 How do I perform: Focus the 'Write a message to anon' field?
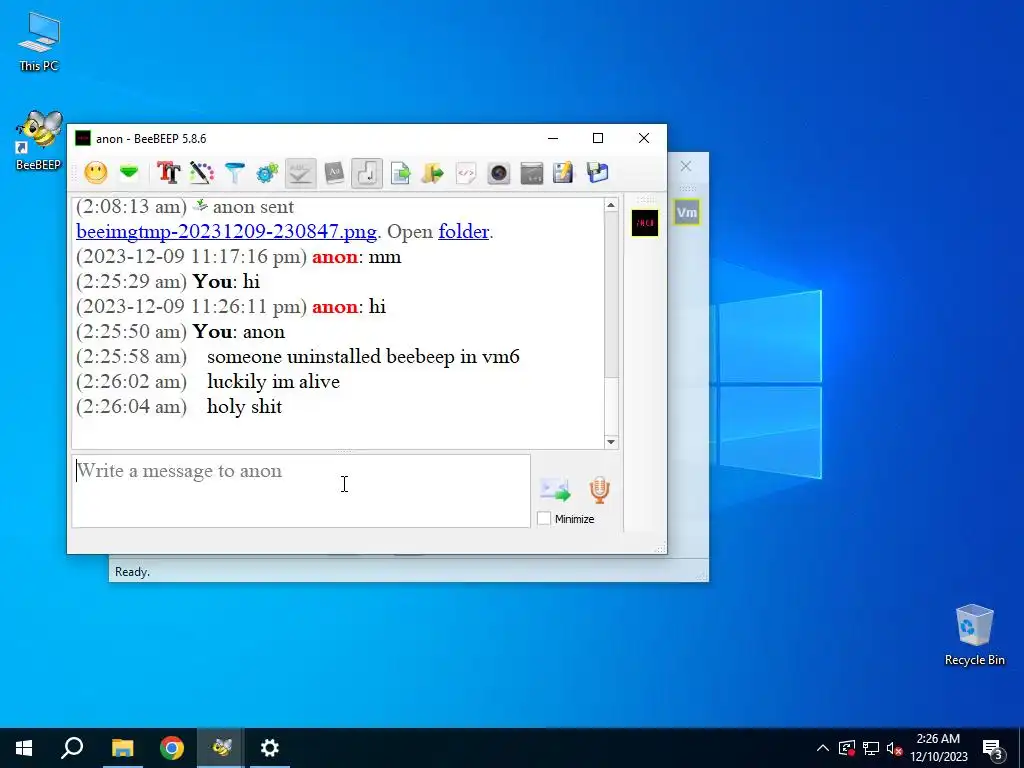click(300, 491)
